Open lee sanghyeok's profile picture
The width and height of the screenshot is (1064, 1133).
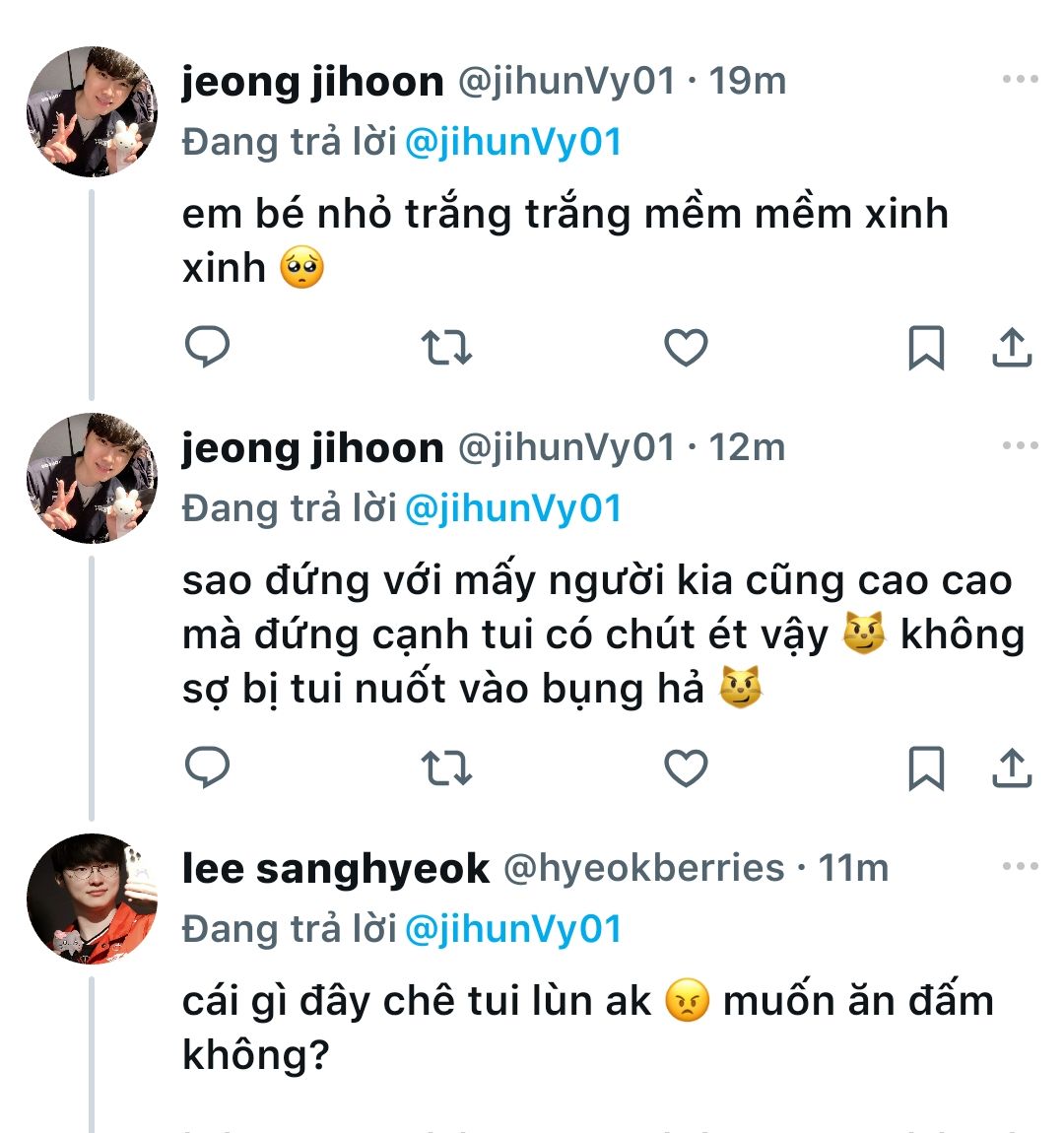pos(92,899)
